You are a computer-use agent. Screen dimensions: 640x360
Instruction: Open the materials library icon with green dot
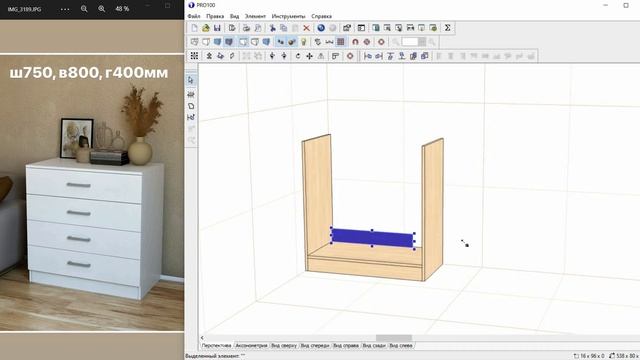[433, 28]
